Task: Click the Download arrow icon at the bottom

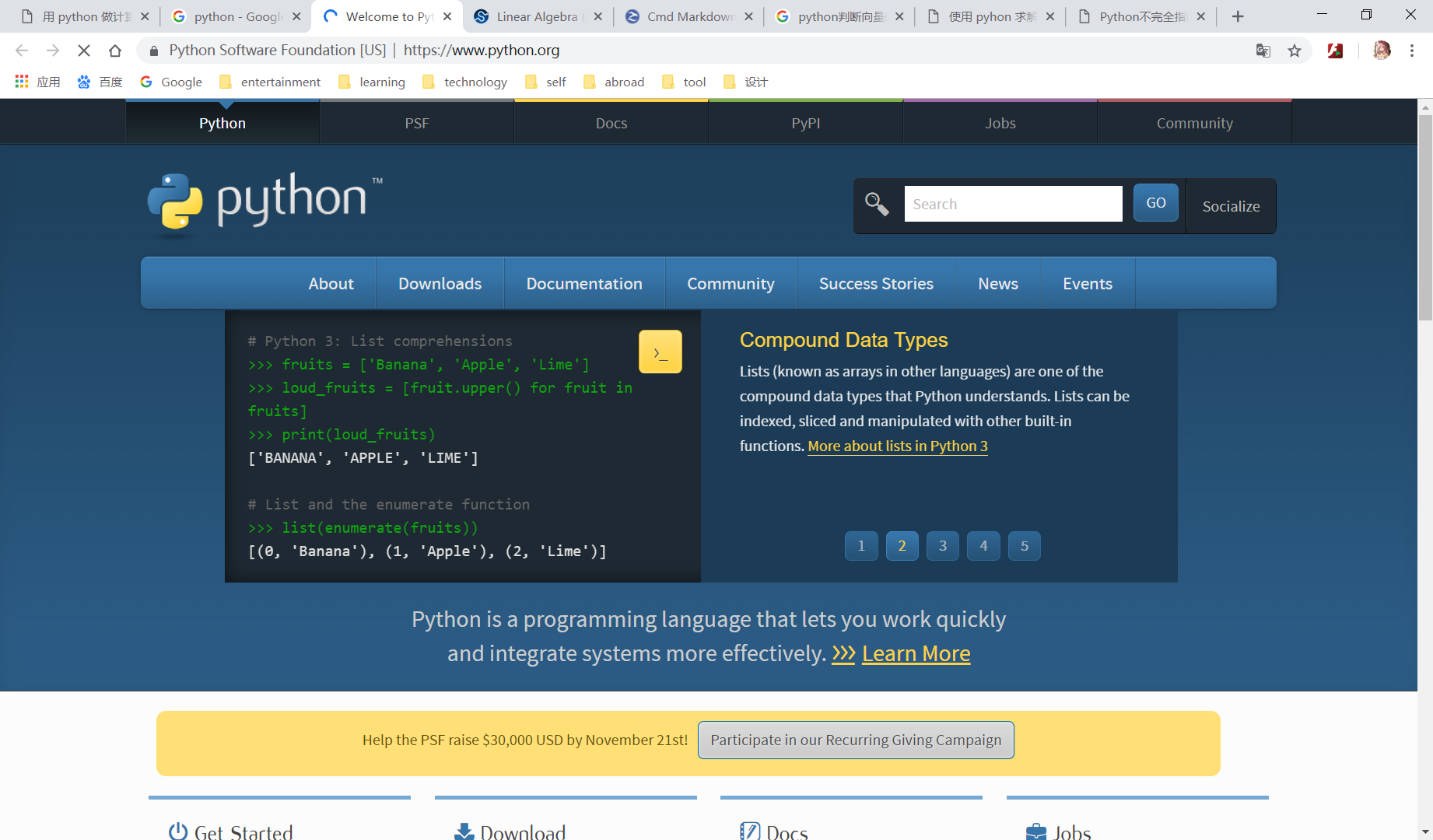Action: 463,831
